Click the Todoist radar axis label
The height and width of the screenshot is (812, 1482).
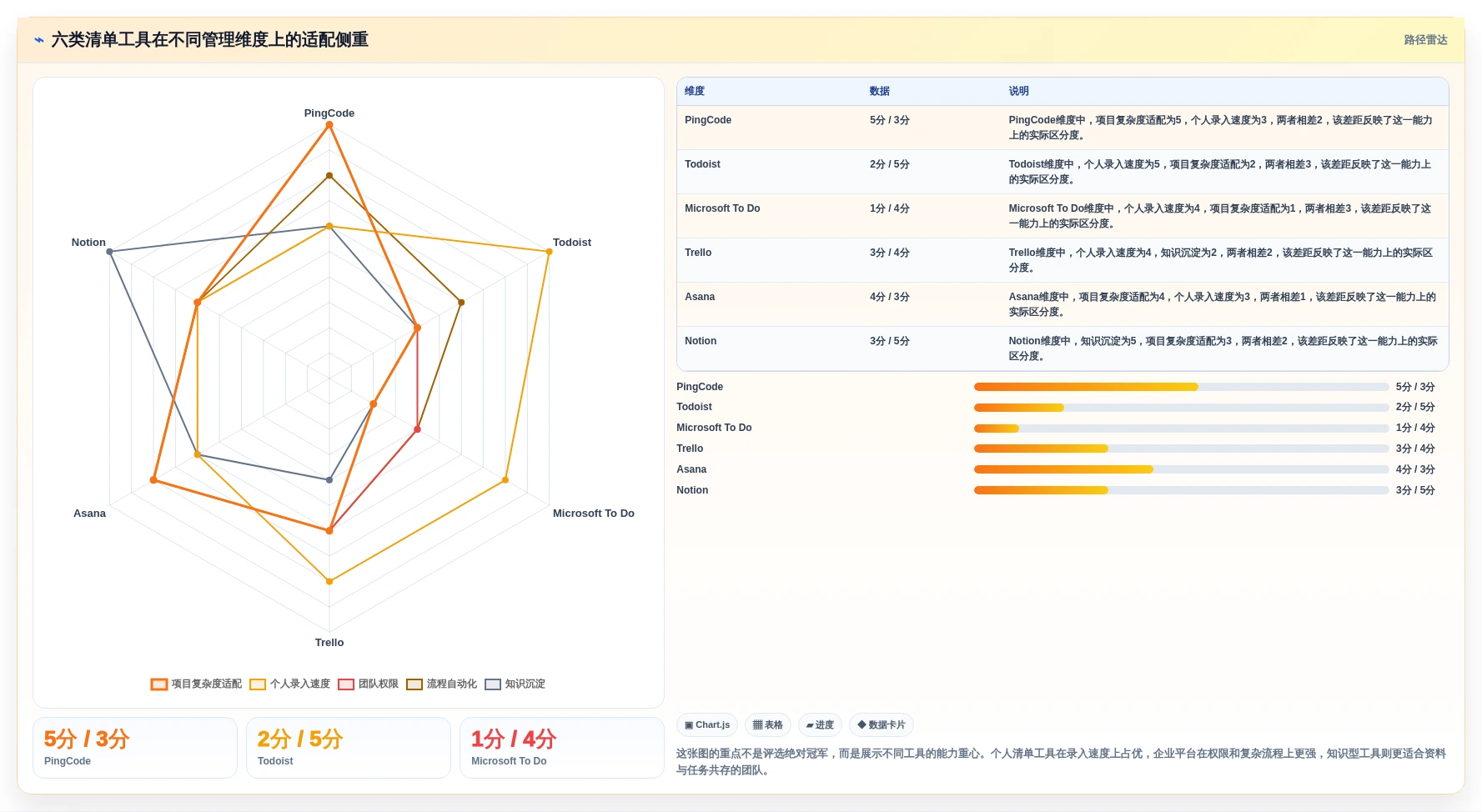[x=572, y=243]
